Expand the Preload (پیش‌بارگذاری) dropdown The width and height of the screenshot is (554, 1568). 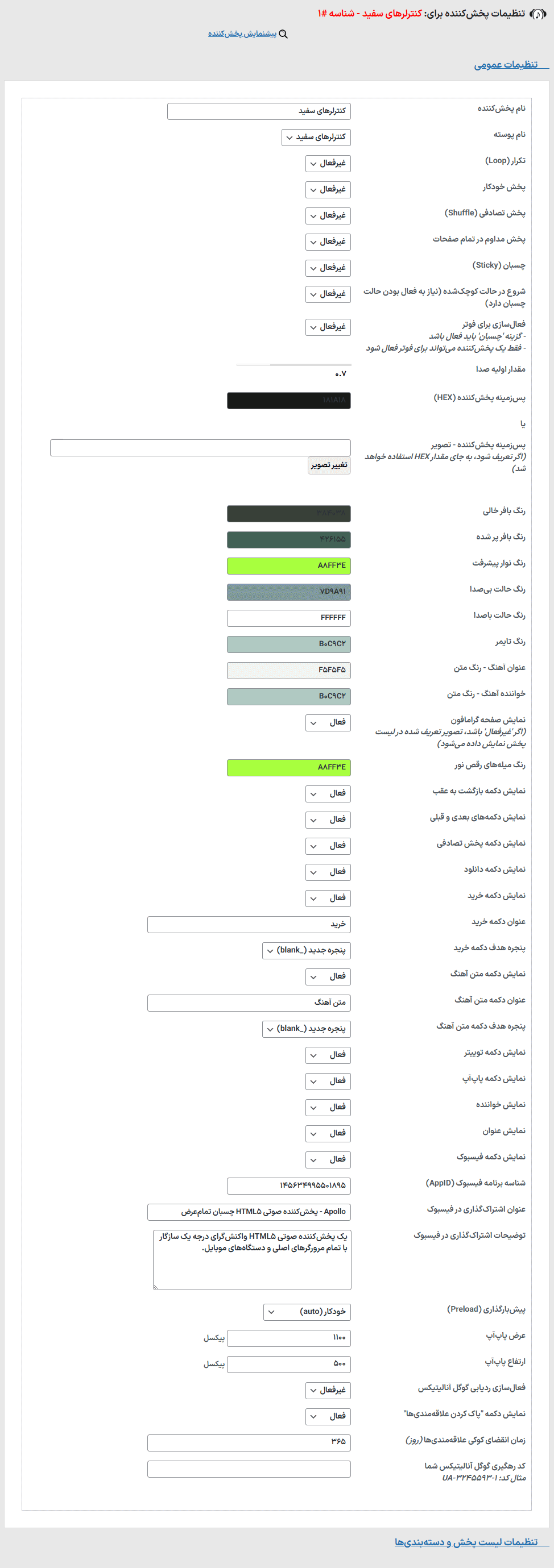(307, 1312)
